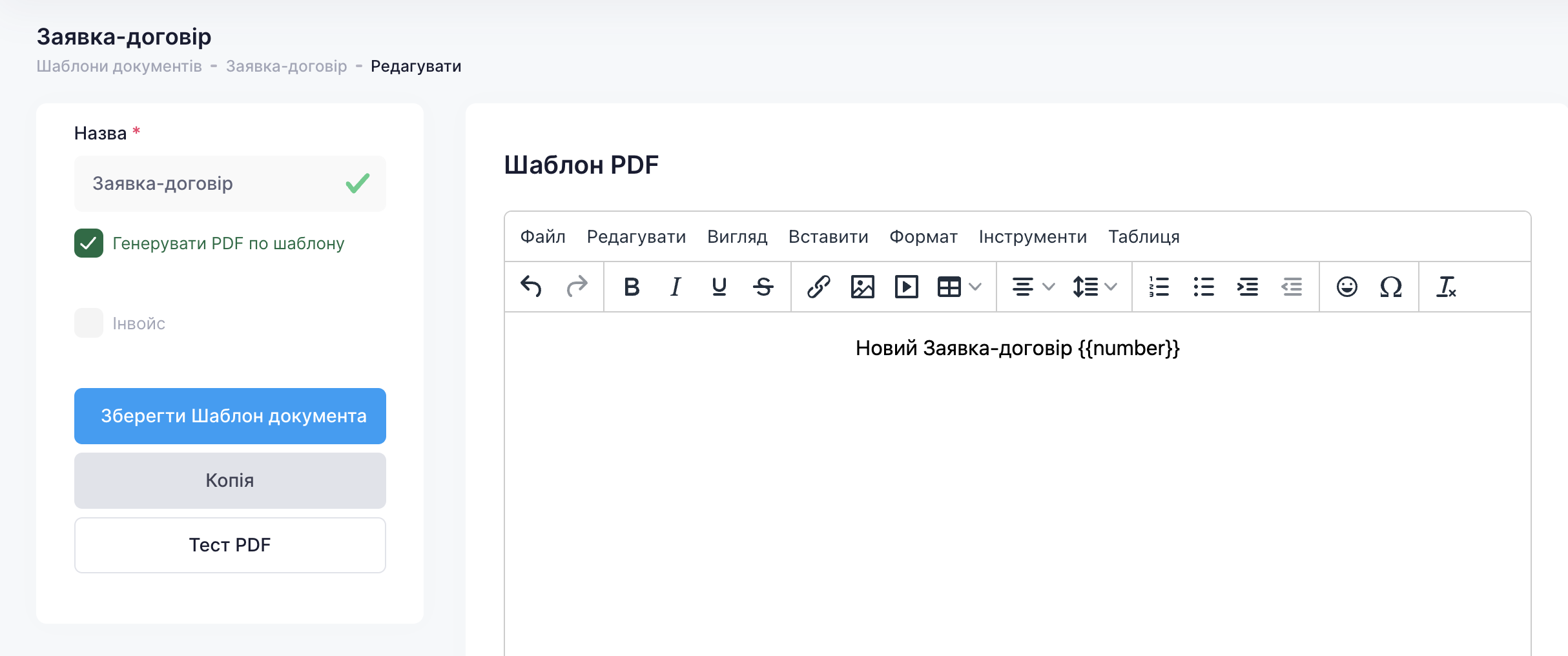Open the emoji picker icon
Screen dimensions: 1568x656
[x=1346, y=286]
